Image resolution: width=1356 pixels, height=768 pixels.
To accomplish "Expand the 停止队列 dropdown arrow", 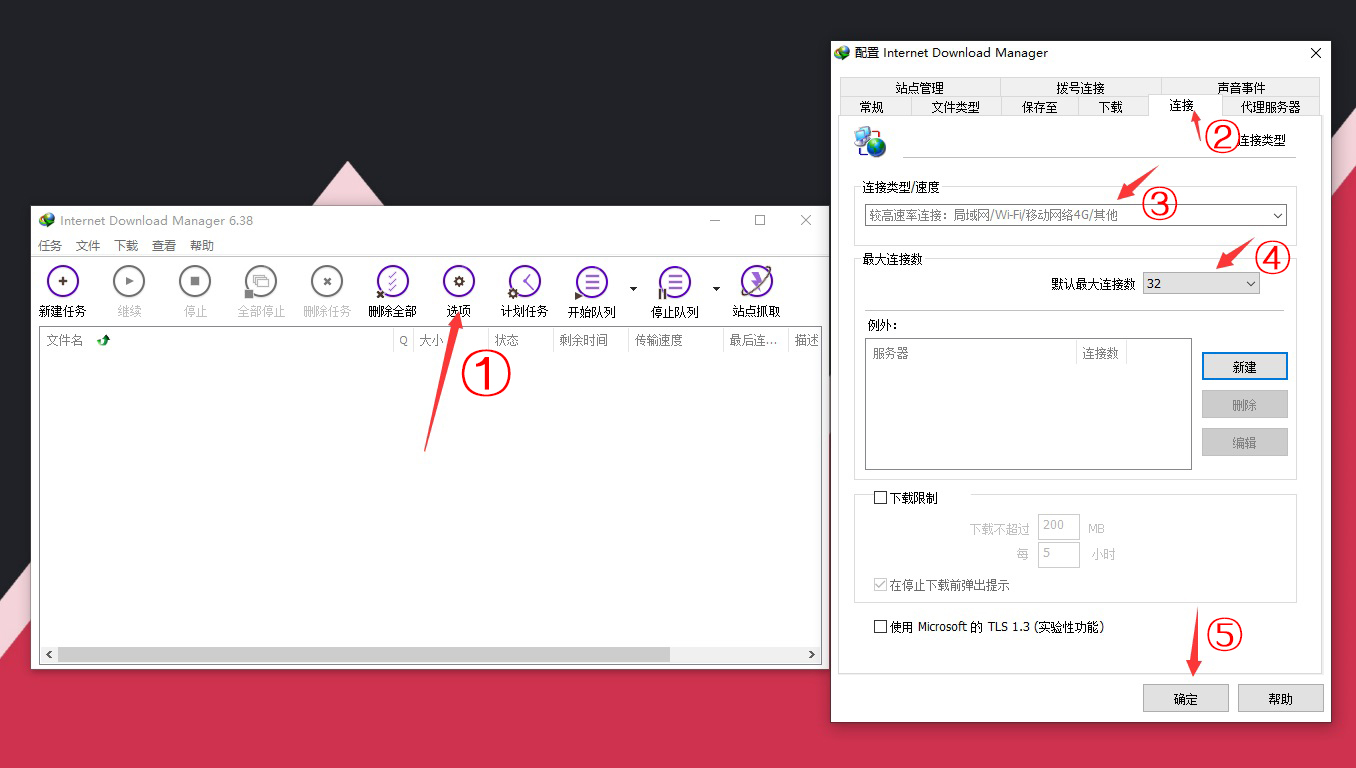I will [x=716, y=287].
